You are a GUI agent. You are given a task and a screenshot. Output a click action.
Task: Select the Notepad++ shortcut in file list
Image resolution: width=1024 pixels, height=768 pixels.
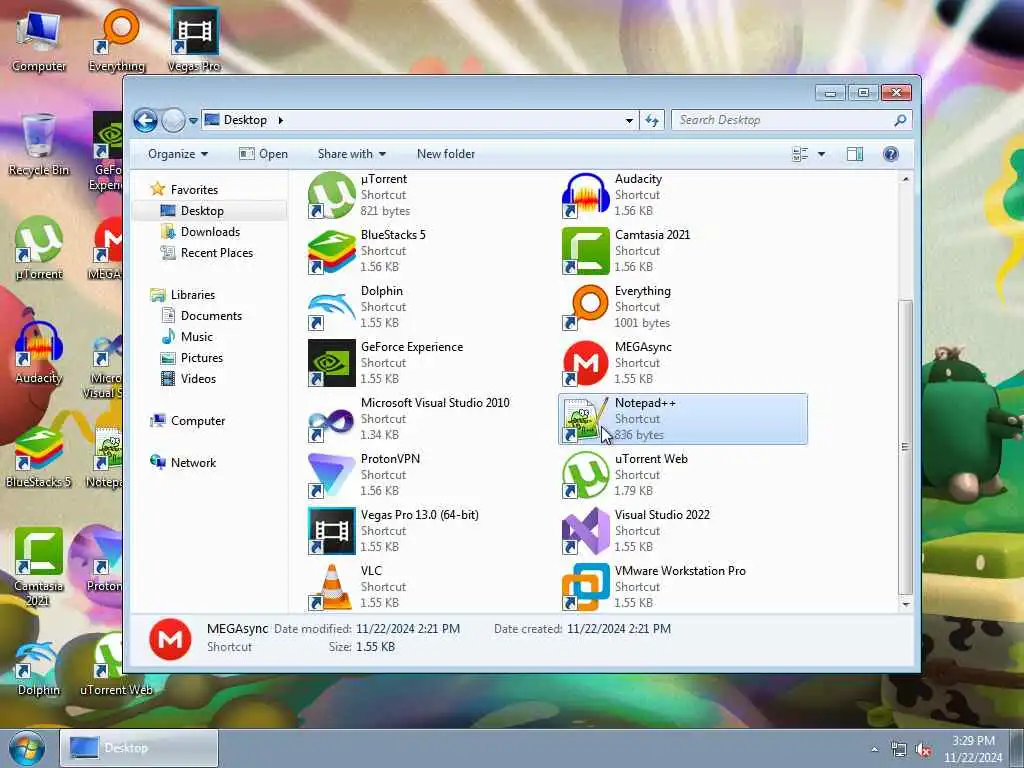(x=683, y=419)
